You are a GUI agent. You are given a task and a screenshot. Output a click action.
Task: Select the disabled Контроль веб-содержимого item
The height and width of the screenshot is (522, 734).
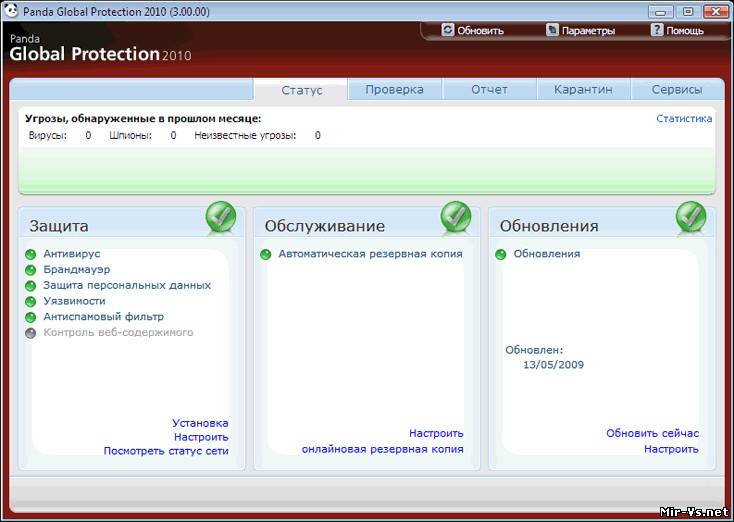click(x=118, y=332)
